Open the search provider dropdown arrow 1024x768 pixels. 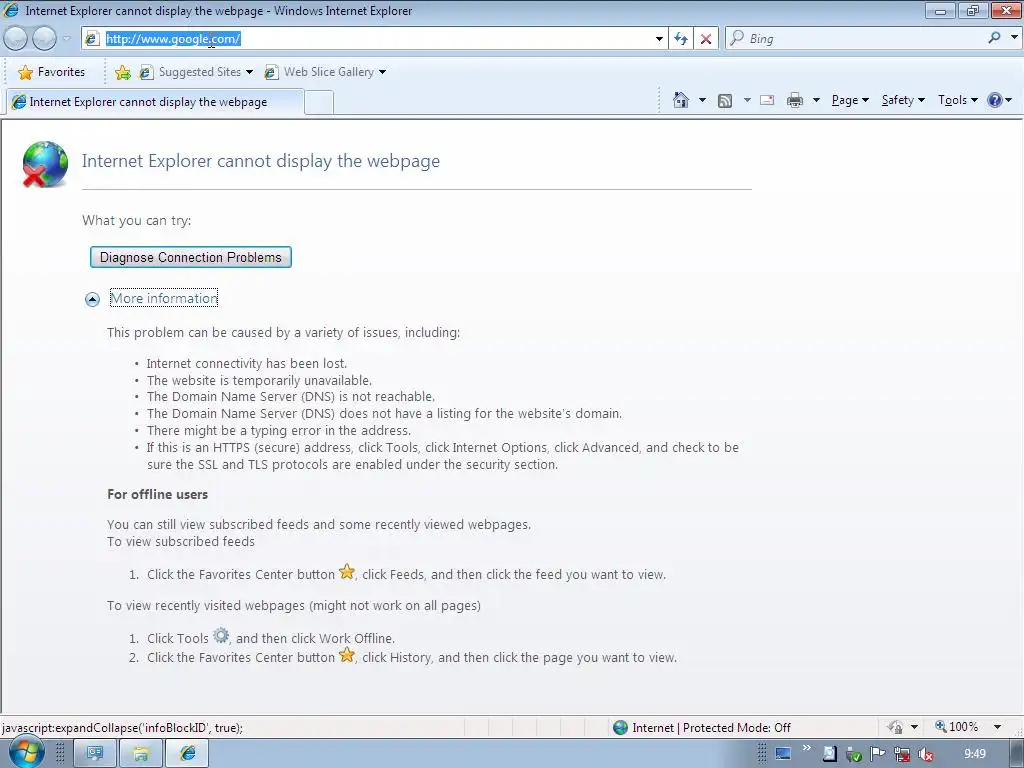[x=1014, y=37]
